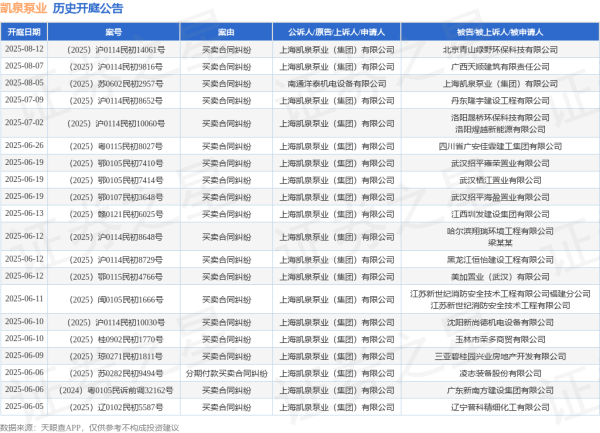This screenshot has width=600, height=433.
Task: Select date cell 2025-06-11
Action: [24, 298]
